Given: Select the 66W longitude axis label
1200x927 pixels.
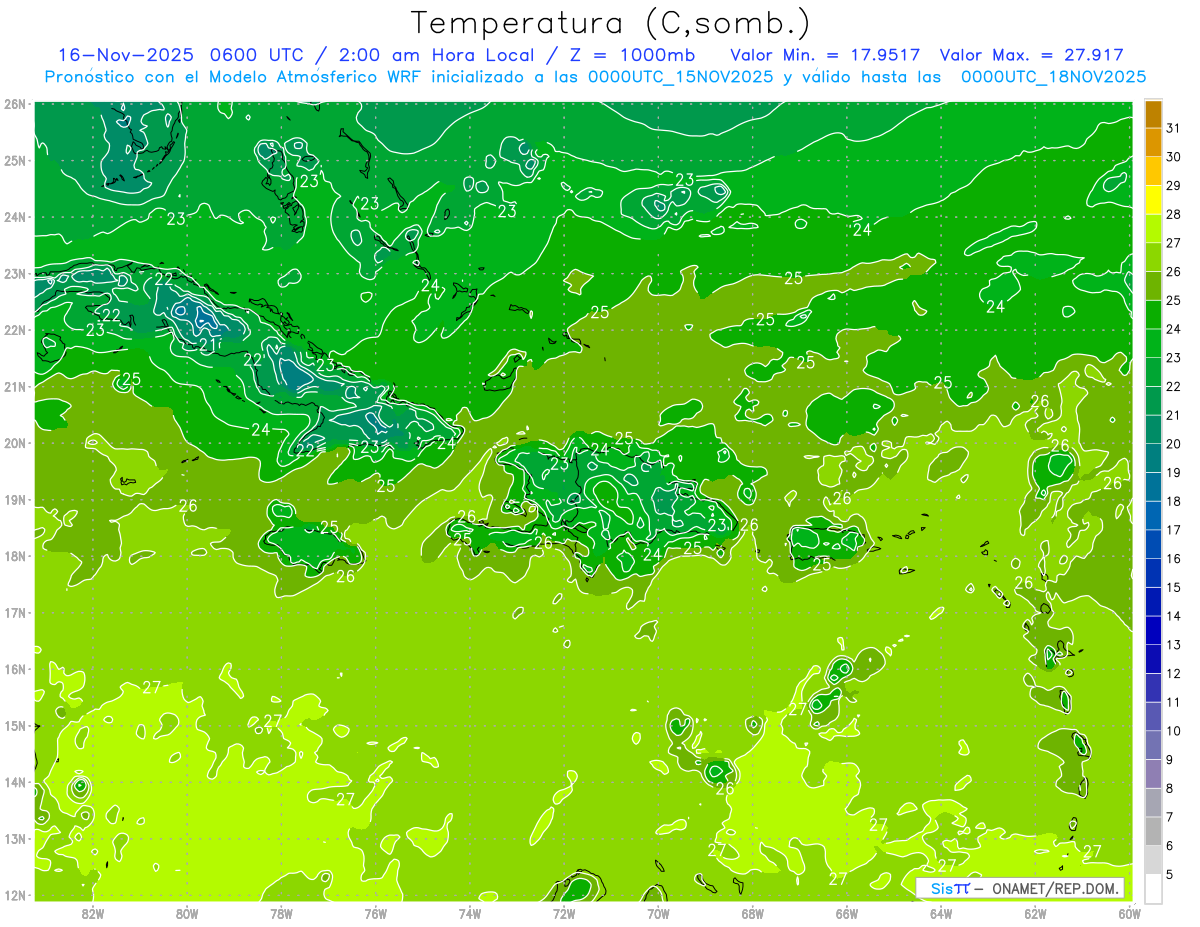Looking at the screenshot, I should coord(847,912).
